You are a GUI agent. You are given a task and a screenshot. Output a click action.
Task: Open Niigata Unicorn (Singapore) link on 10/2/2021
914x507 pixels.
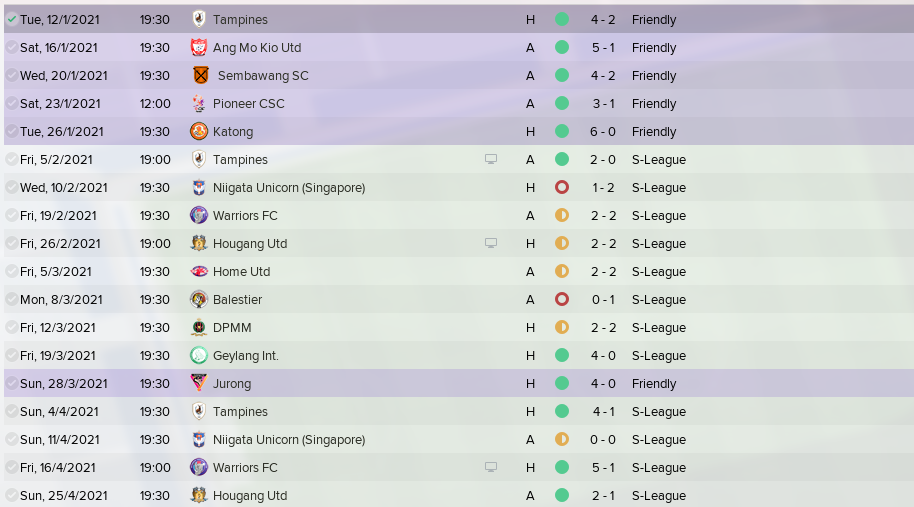coord(289,188)
